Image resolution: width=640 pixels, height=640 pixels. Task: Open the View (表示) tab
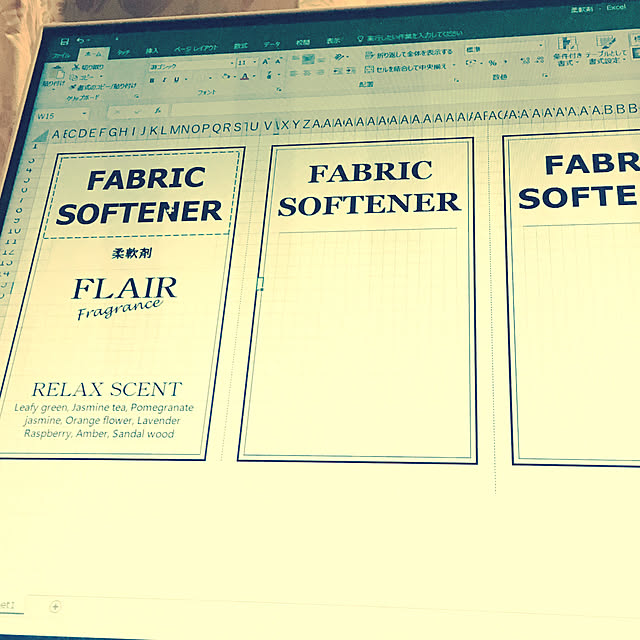click(333, 41)
